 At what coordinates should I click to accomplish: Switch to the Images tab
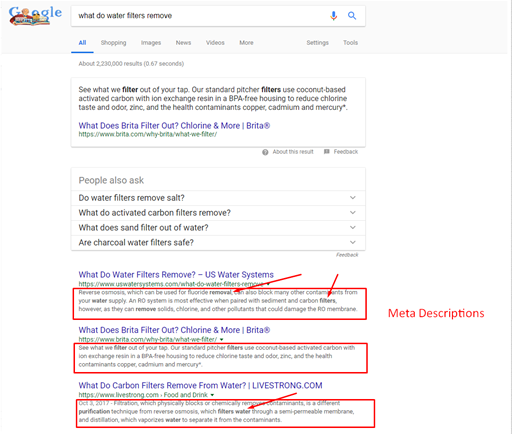(151, 43)
